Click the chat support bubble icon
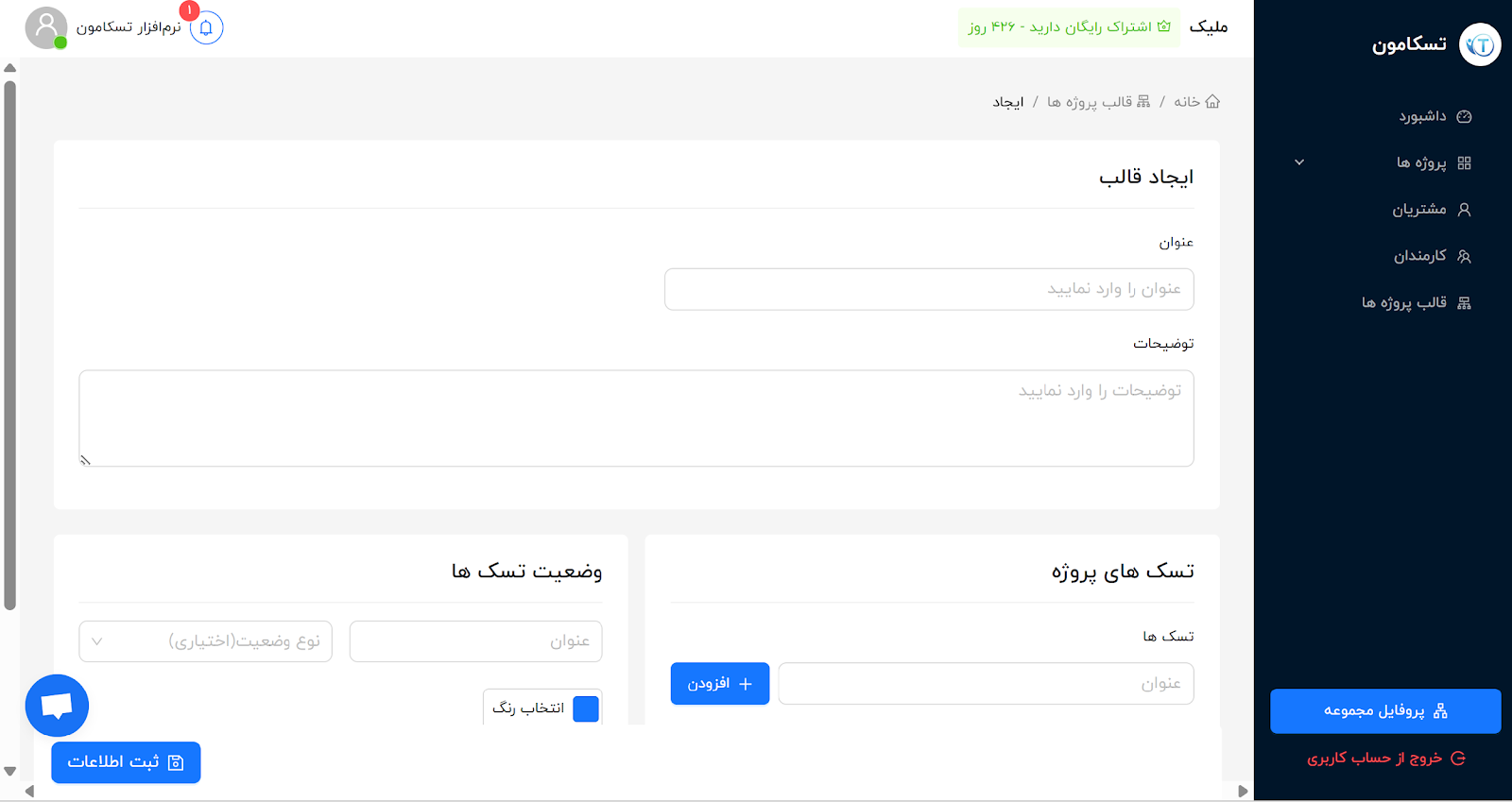 57,705
